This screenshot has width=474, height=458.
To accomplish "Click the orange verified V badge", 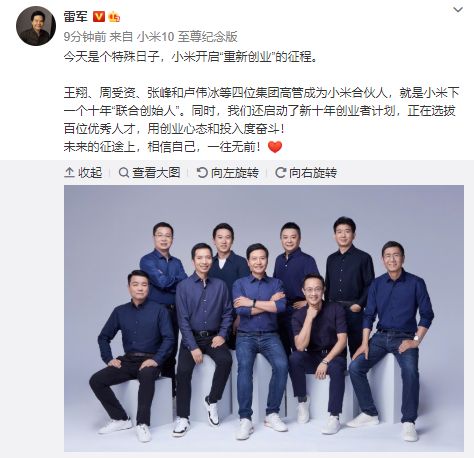I will (x=99, y=16).
